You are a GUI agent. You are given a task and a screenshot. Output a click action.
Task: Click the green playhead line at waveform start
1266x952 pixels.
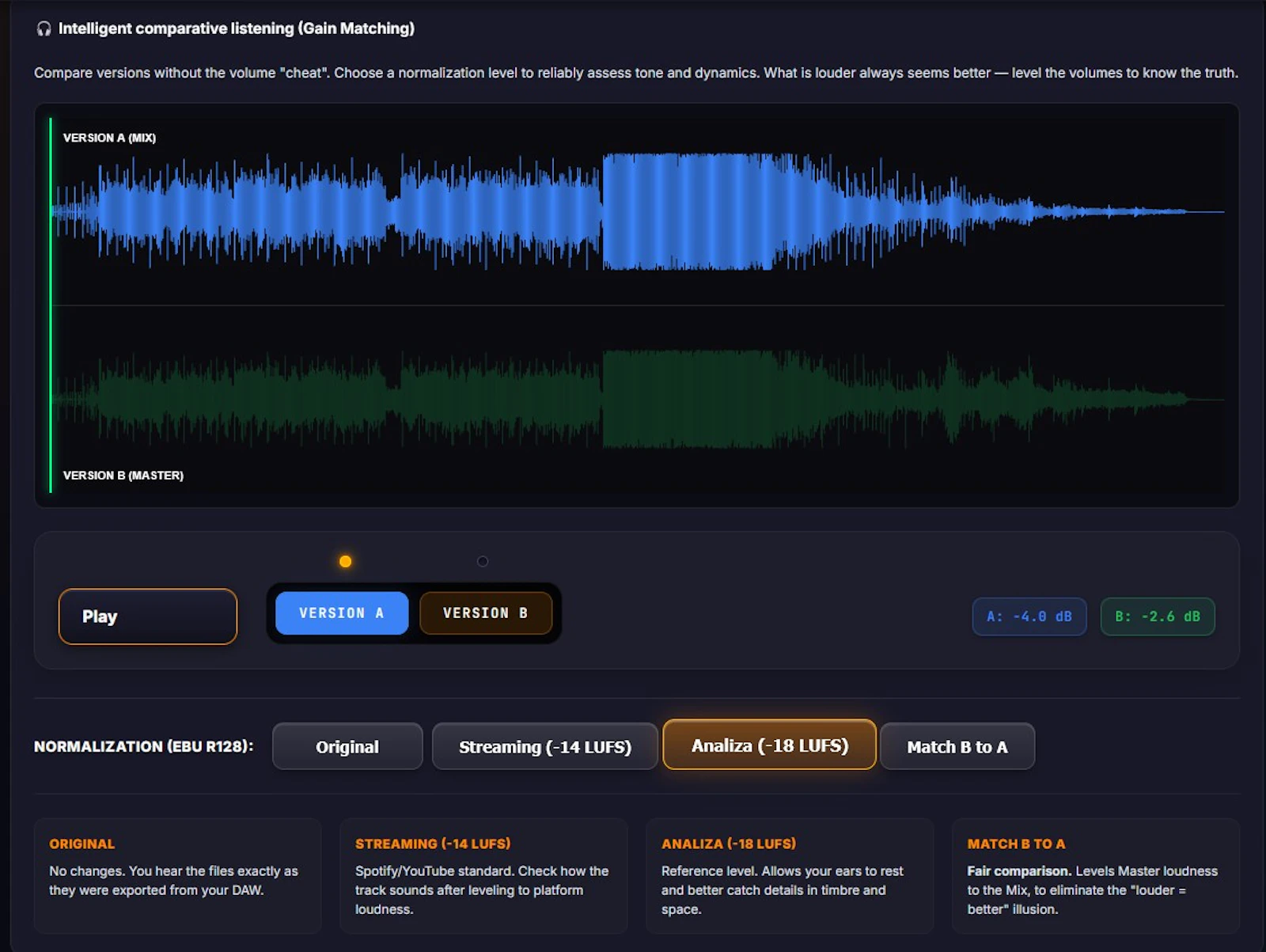pyautogui.click(x=51, y=305)
